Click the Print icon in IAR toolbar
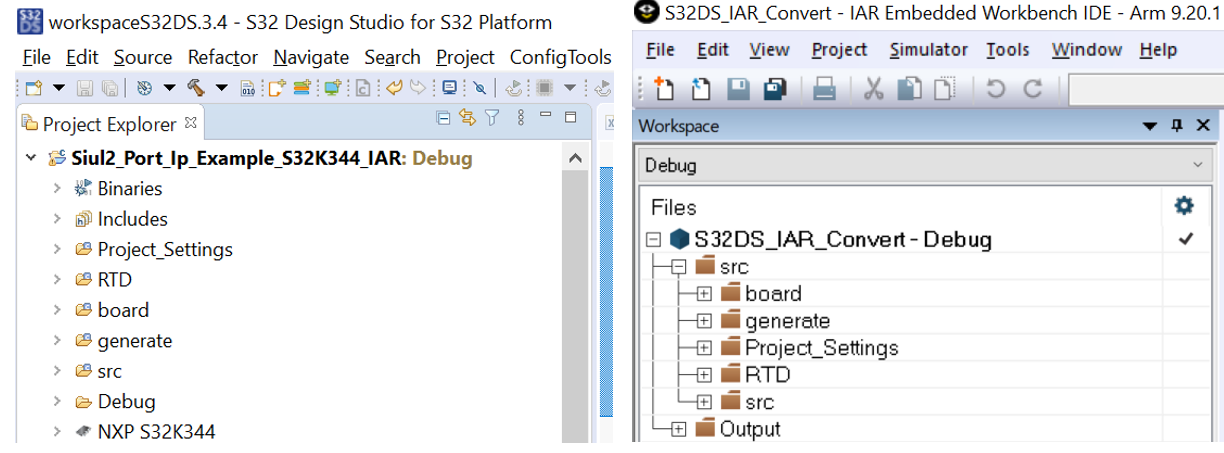The height and width of the screenshot is (453, 1224). [824, 90]
